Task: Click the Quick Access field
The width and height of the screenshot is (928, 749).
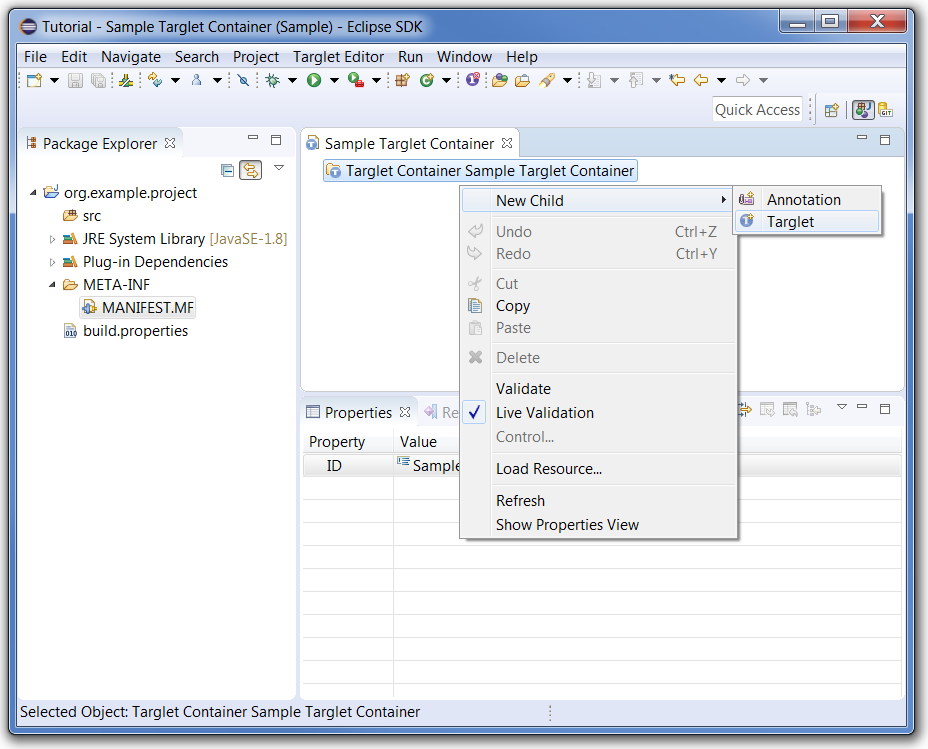Action: (757, 110)
